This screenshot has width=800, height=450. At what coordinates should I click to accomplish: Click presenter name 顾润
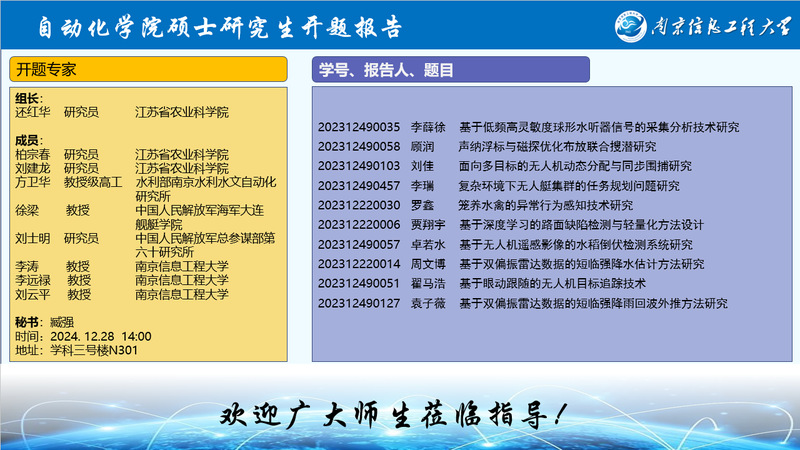(x=423, y=146)
